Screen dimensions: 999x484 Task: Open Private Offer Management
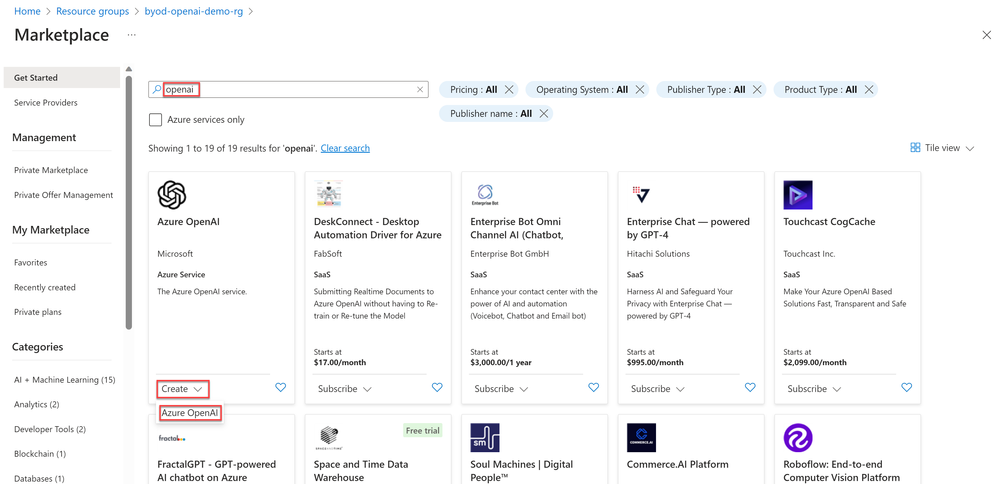click(x=64, y=195)
